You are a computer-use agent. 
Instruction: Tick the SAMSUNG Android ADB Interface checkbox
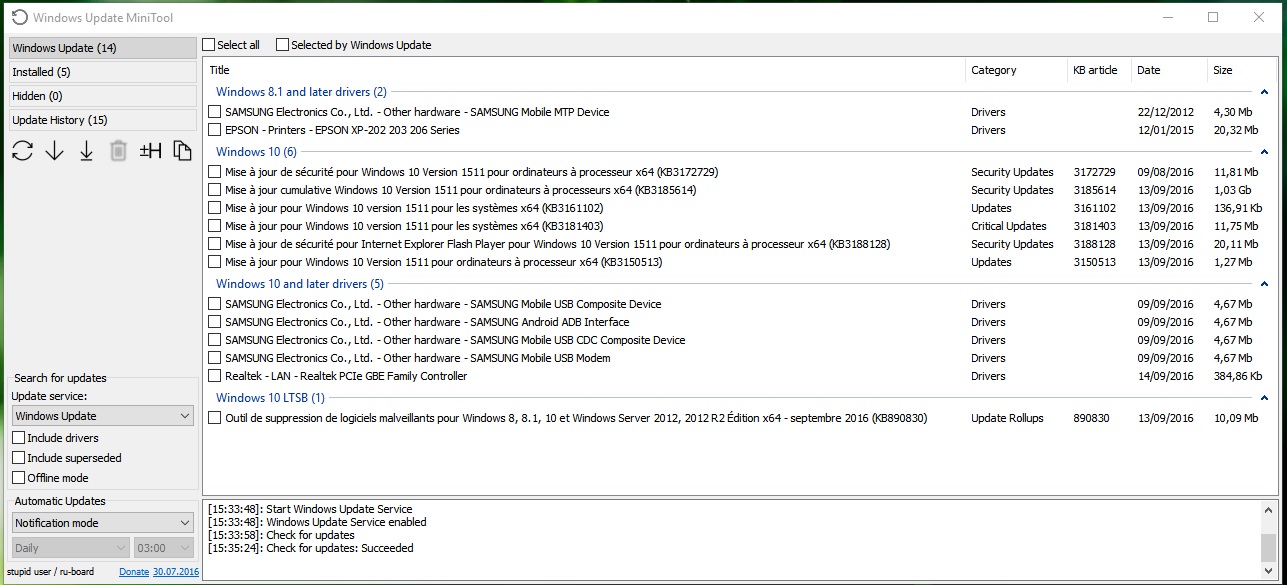[x=214, y=322]
